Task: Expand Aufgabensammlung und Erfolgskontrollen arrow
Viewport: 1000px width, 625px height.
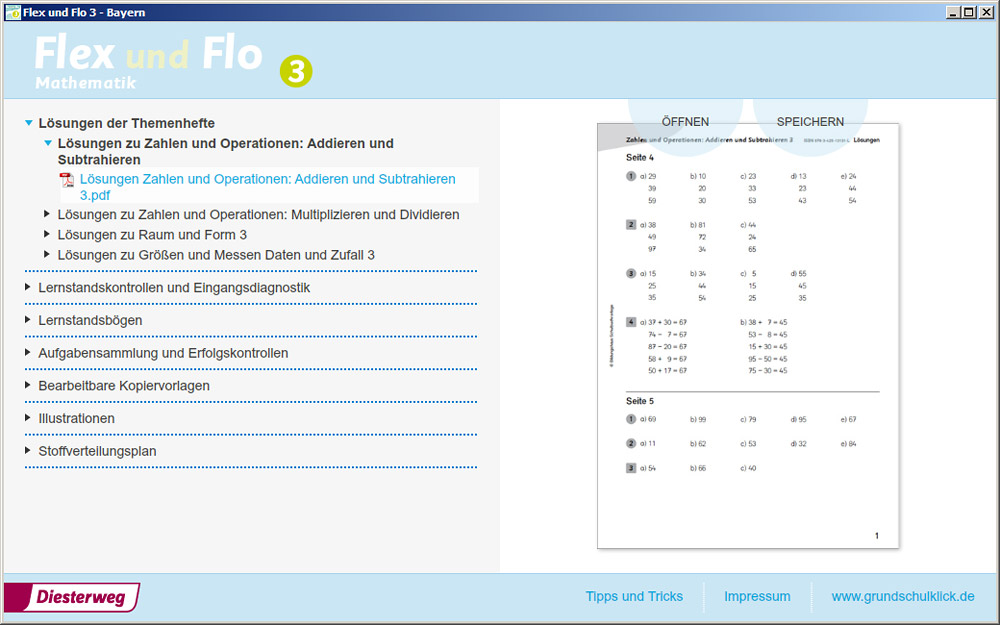Action: pos(27,353)
